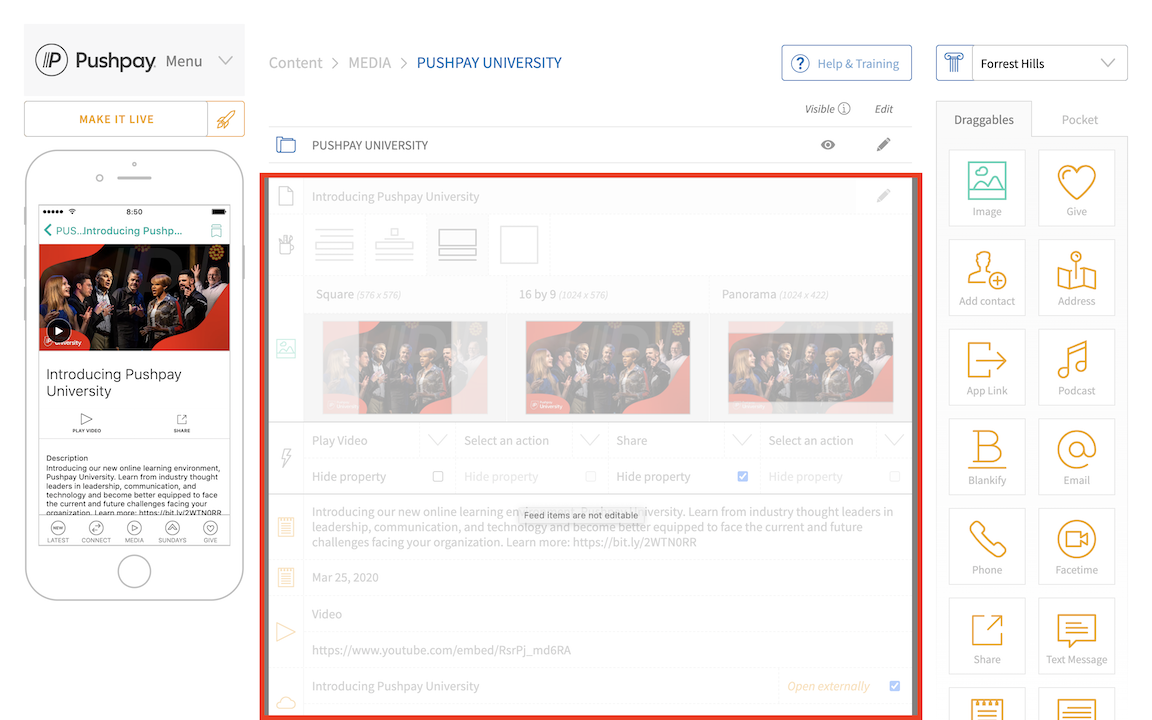
Task: Click the Help & Training button
Action: click(x=846, y=63)
